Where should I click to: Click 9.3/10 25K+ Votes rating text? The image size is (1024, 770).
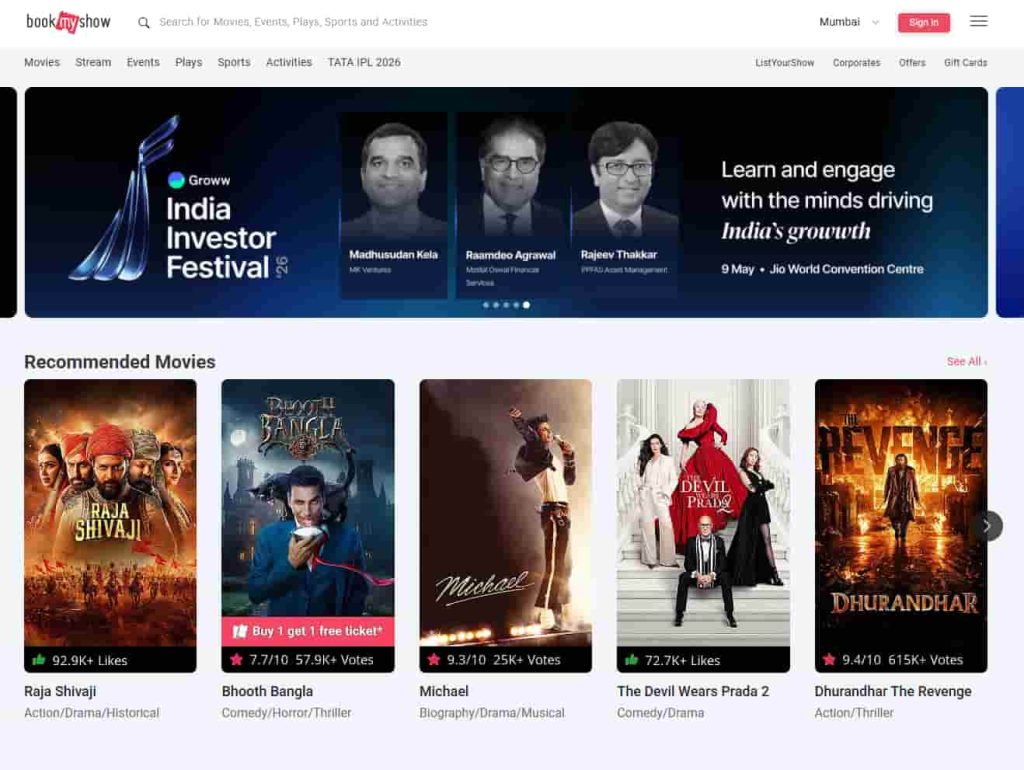click(x=504, y=660)
